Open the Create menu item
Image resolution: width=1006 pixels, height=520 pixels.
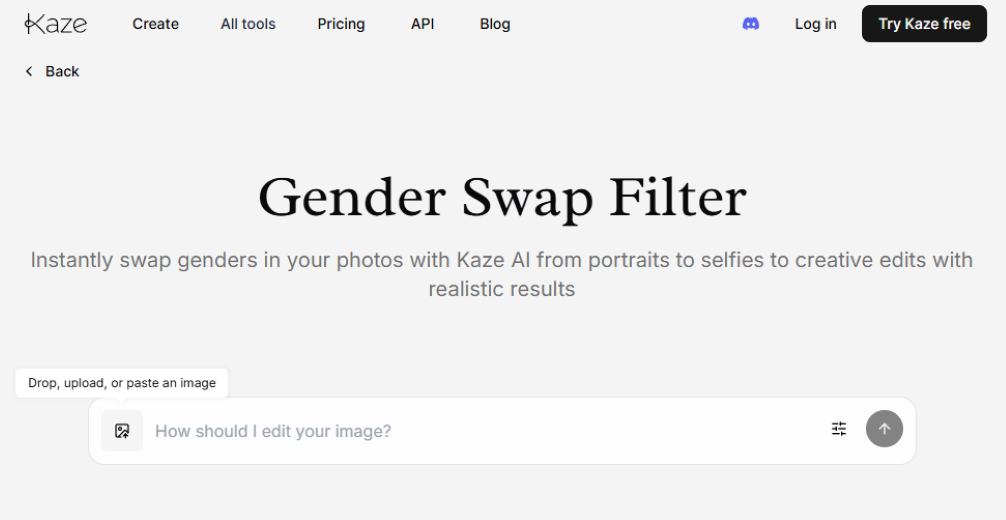(155, 24)
